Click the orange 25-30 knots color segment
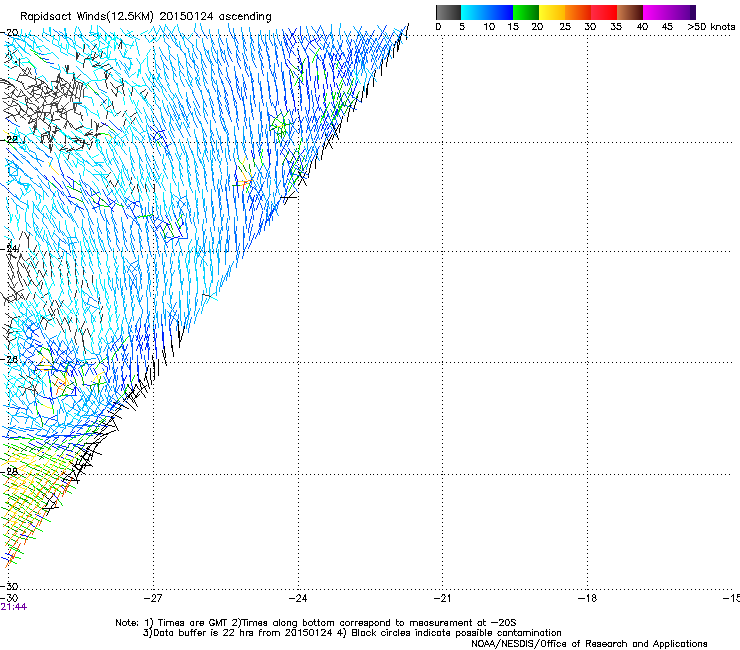 [x=578, y=12]
